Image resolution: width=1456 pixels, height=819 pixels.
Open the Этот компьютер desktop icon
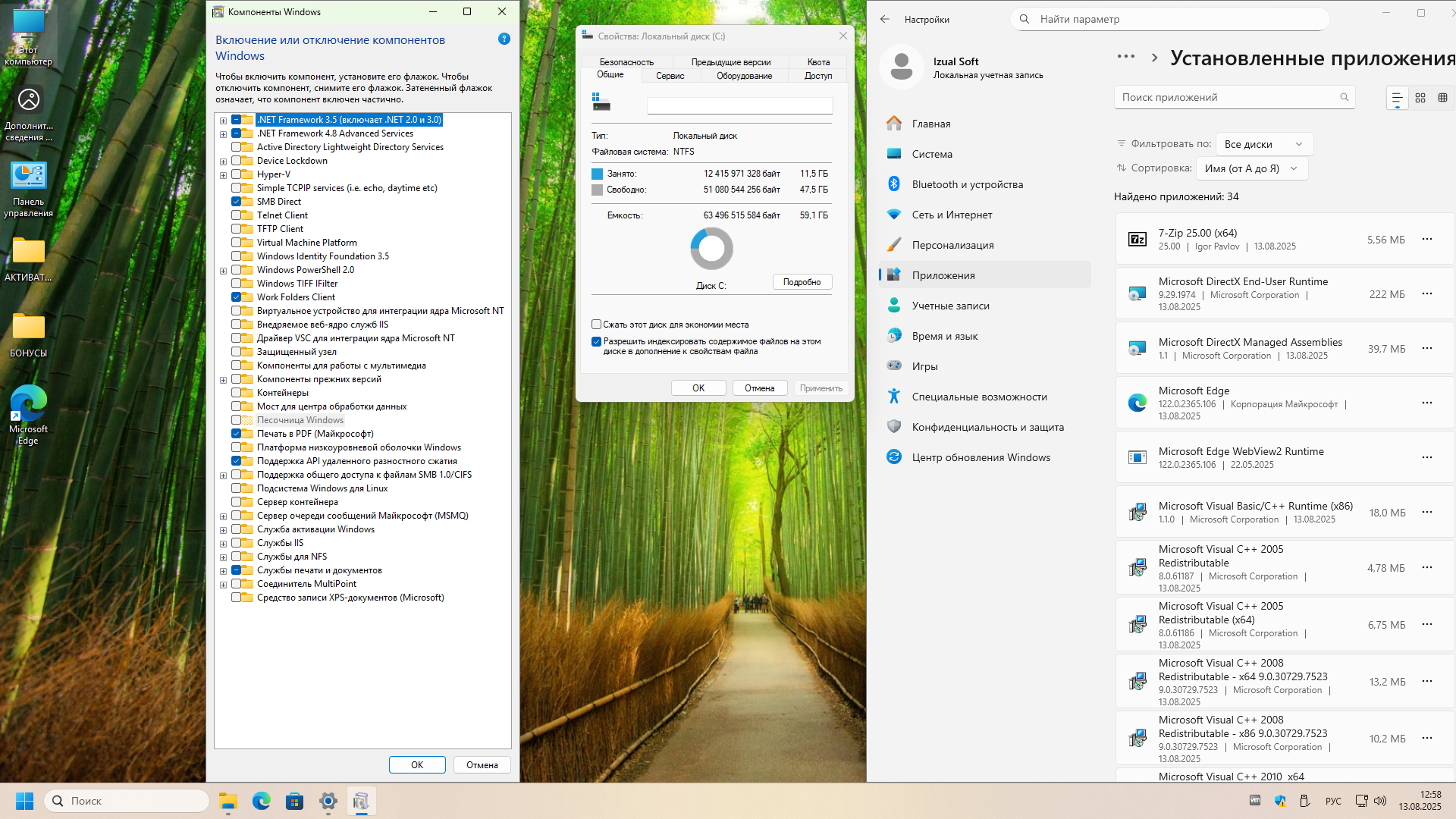click(x=28, y=36)
